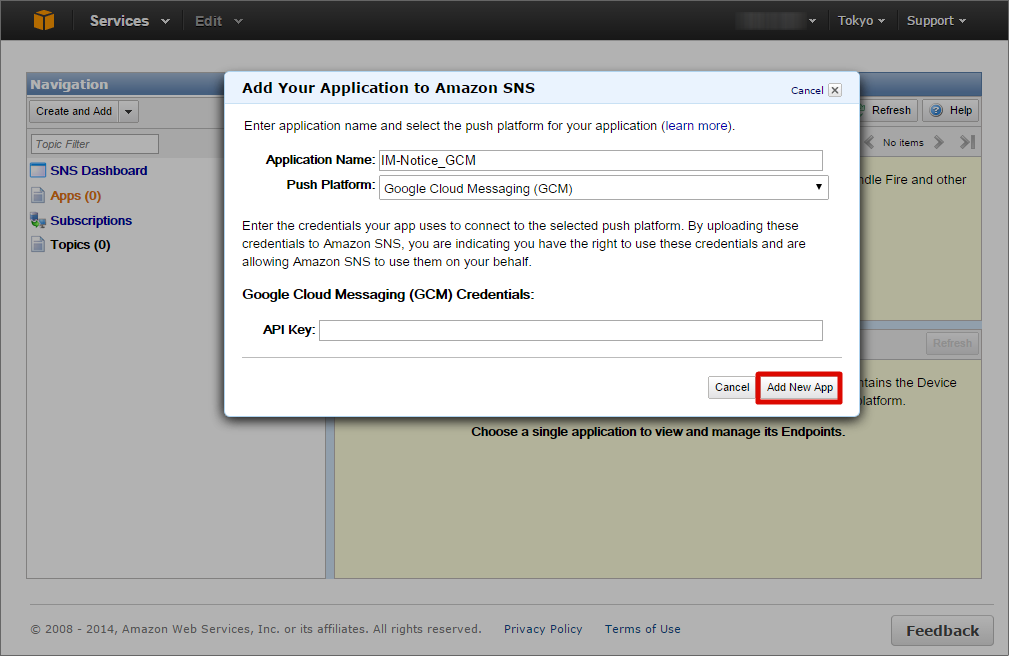Select Topics (0) in navigation
Screen dimensions: 1009x656
tap(80, 245)
